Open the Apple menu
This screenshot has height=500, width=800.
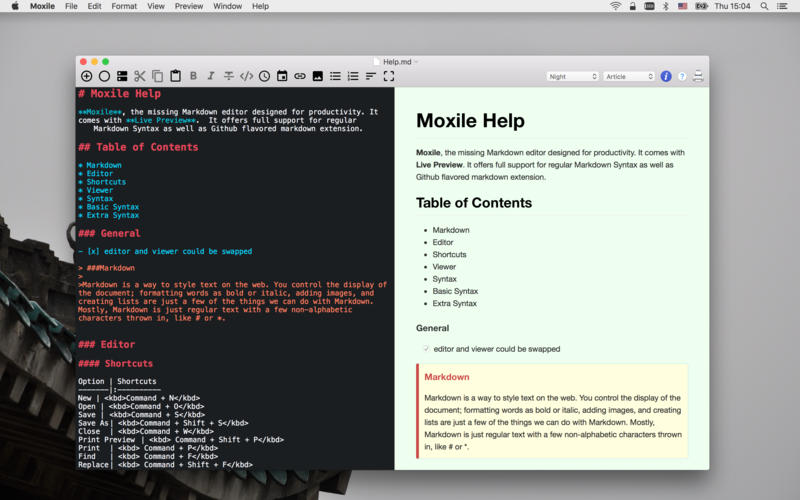(15, 6)
